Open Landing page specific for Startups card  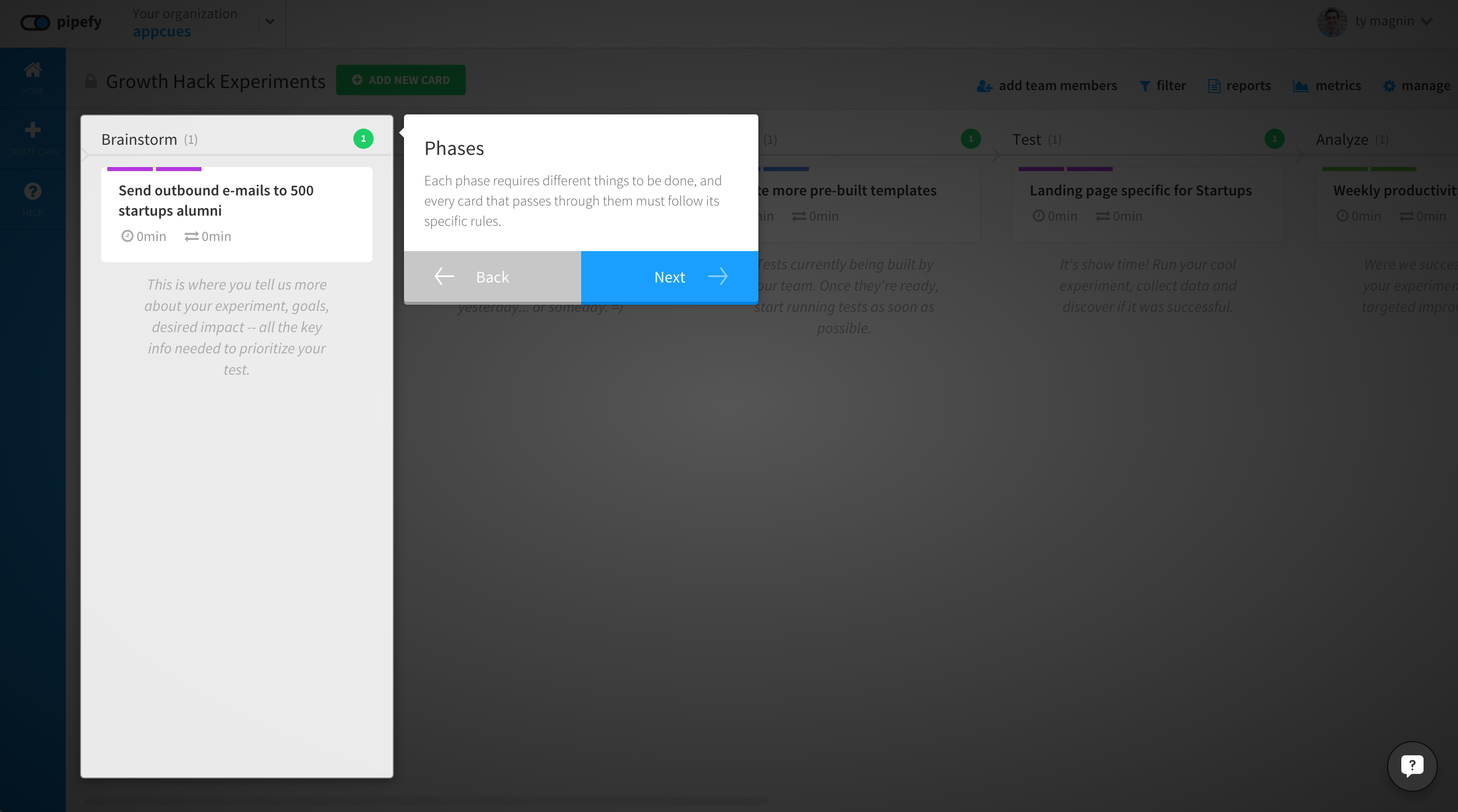1148,205
